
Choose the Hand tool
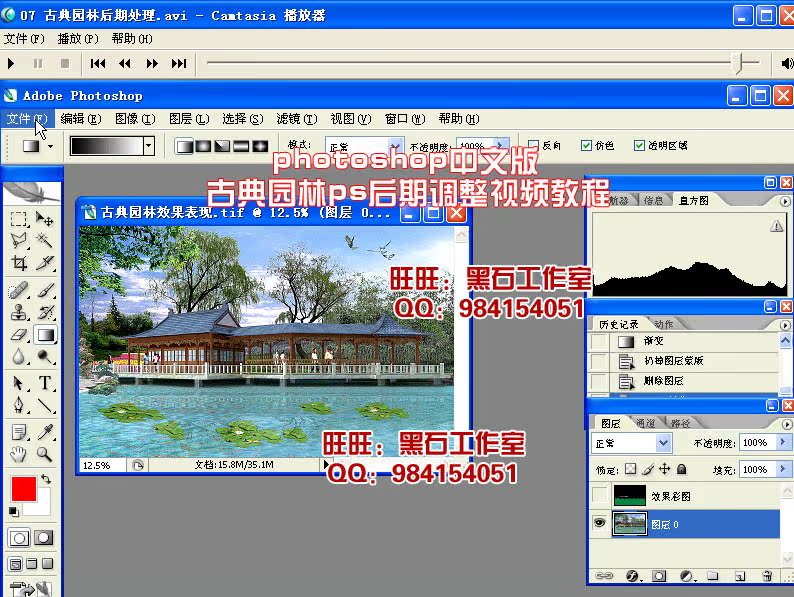coord(19,454)
